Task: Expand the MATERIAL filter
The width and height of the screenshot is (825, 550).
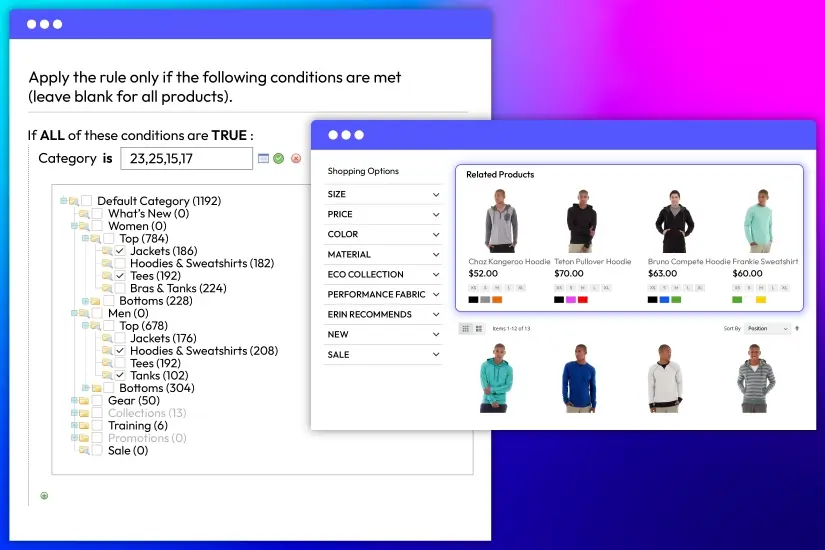Action: [x=383, y=254]
